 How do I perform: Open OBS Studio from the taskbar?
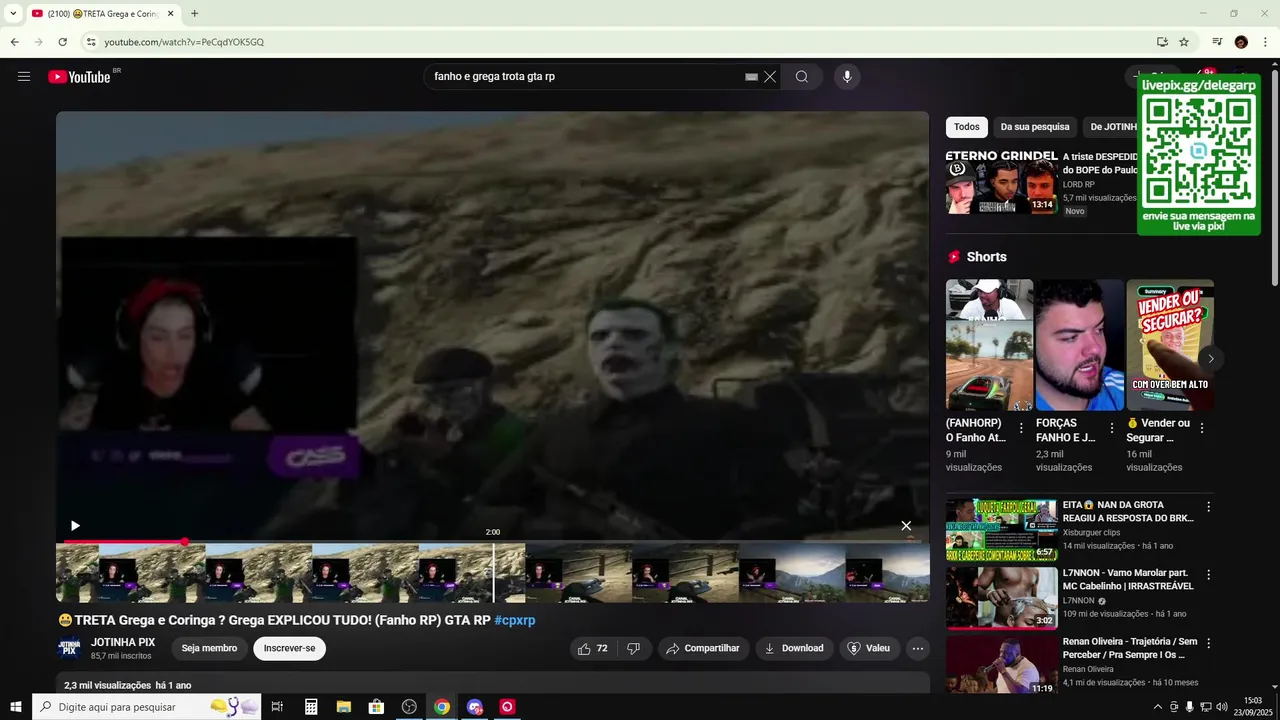409,707
